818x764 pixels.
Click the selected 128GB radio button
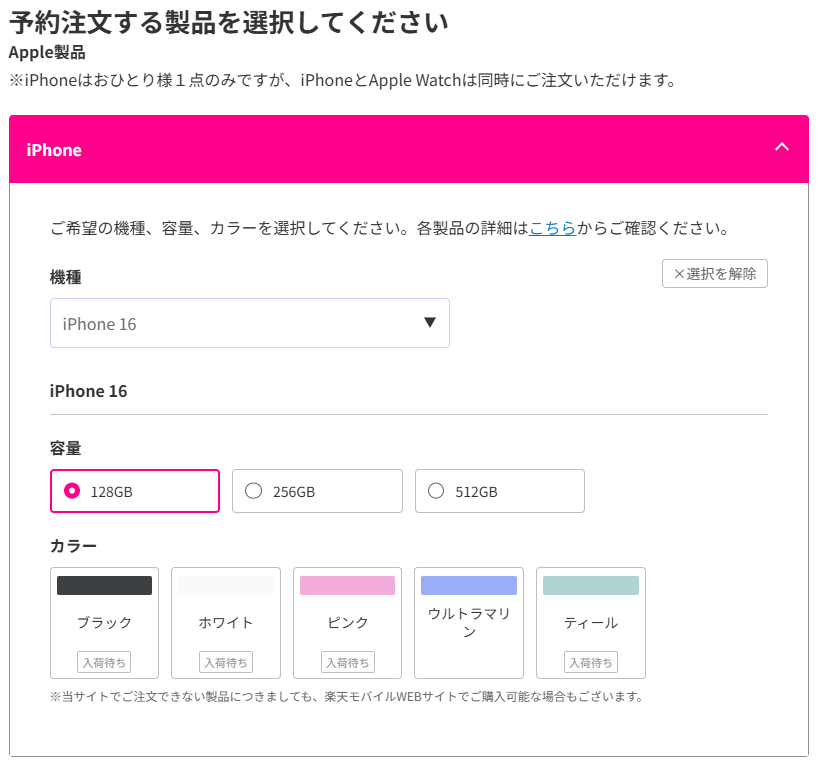click(x=72, y=490)
